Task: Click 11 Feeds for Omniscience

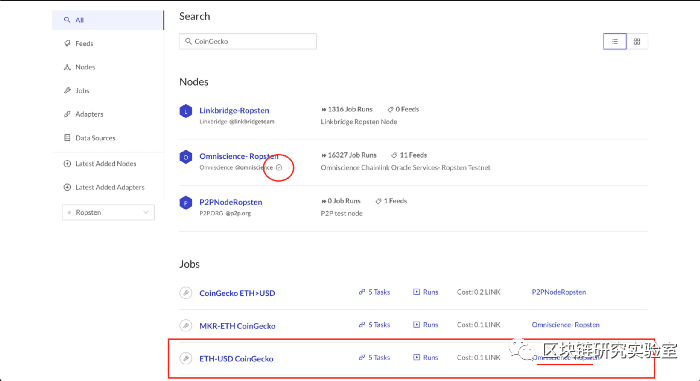Action: [x=409, y=155]
